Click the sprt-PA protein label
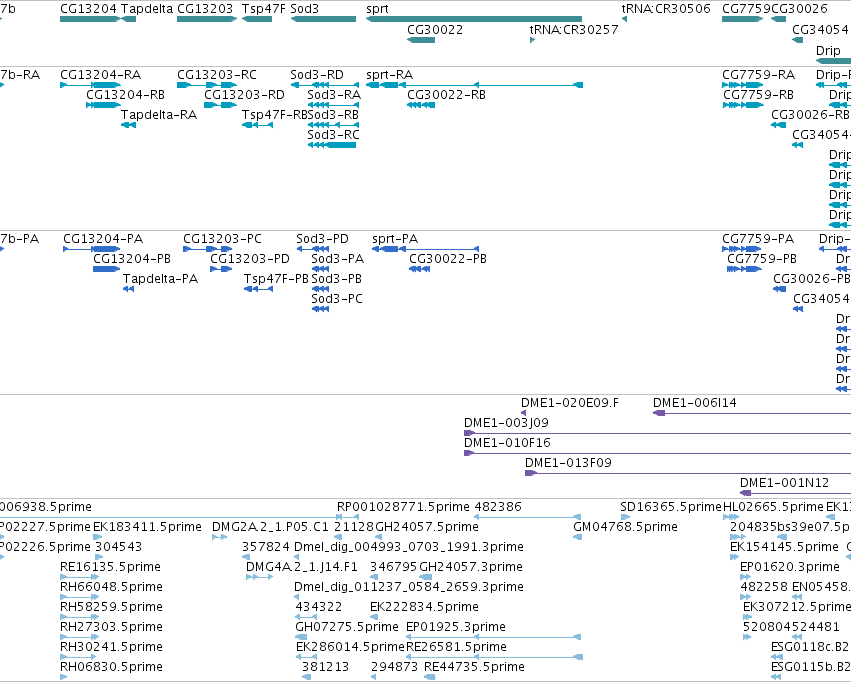The image size is (851, 682). click(395, 239)
